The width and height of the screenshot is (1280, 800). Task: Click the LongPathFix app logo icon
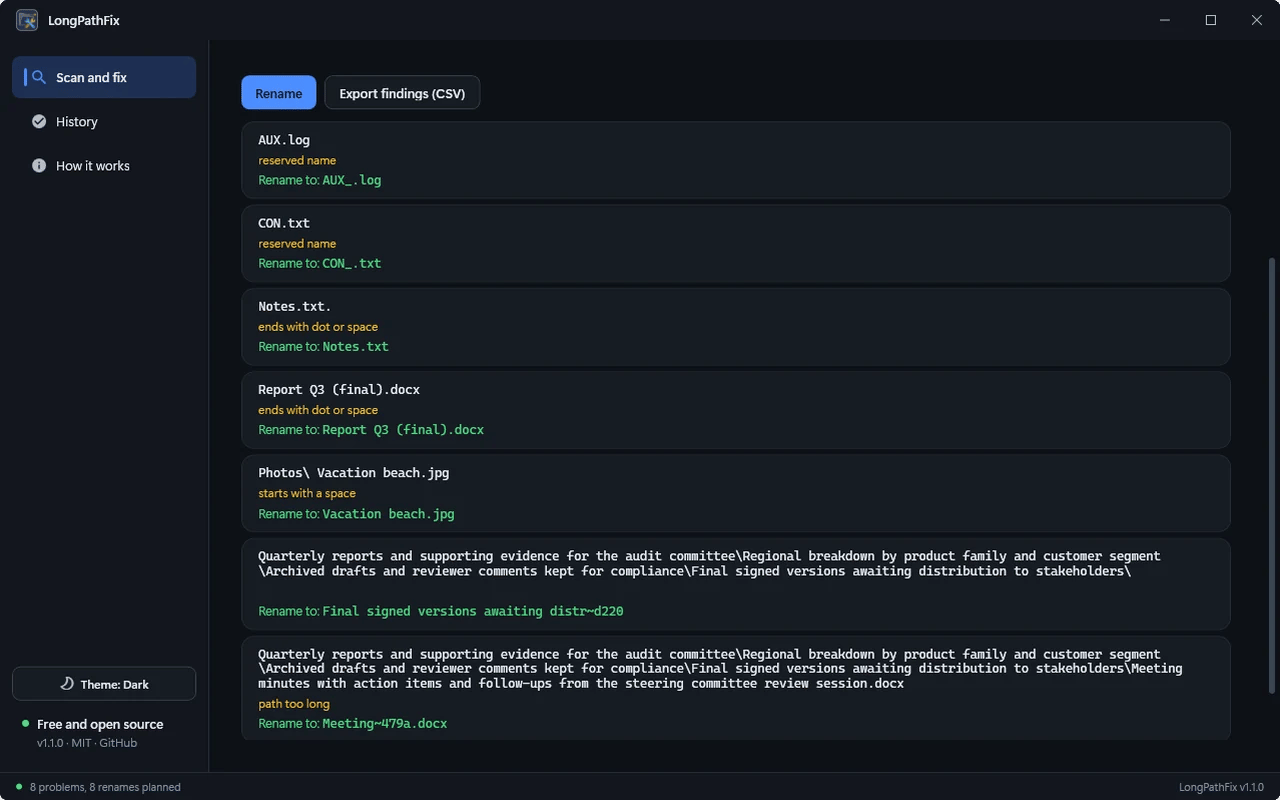(x=27, y=20)
